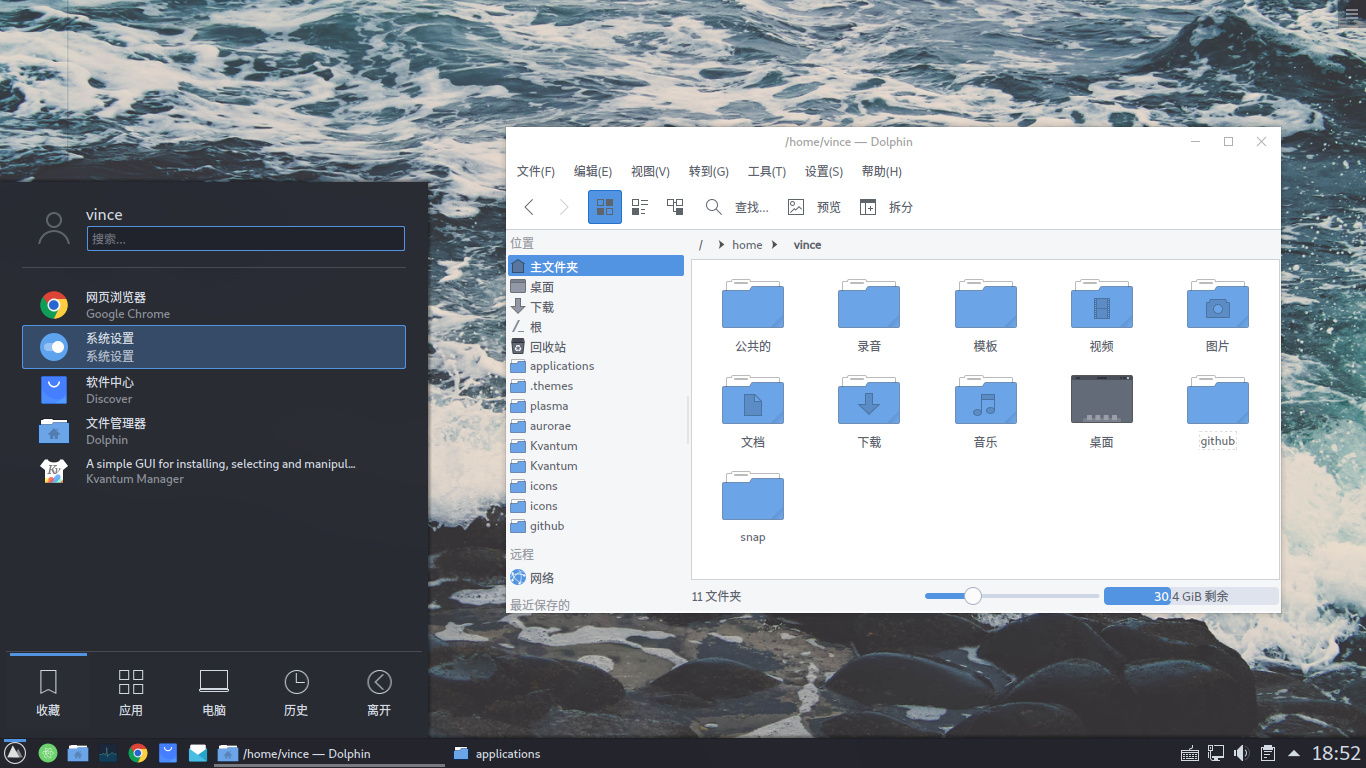Click the back navigation arrow
The height and width of the screenshot is (768, 1366).
[529, 207]
